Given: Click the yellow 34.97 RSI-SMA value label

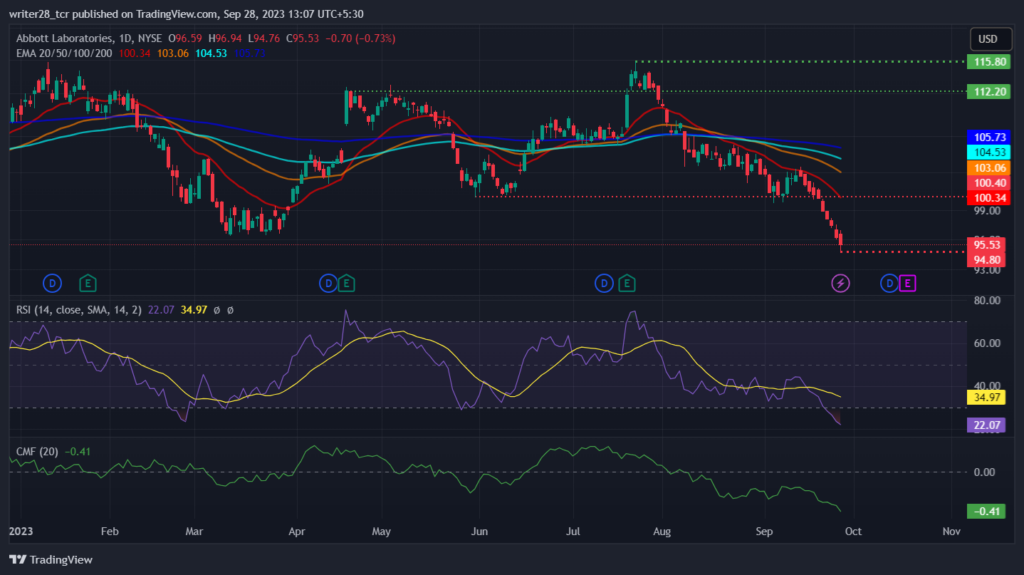Looking at the screenshot, I should pyautogui.click(x=986, y=397).
